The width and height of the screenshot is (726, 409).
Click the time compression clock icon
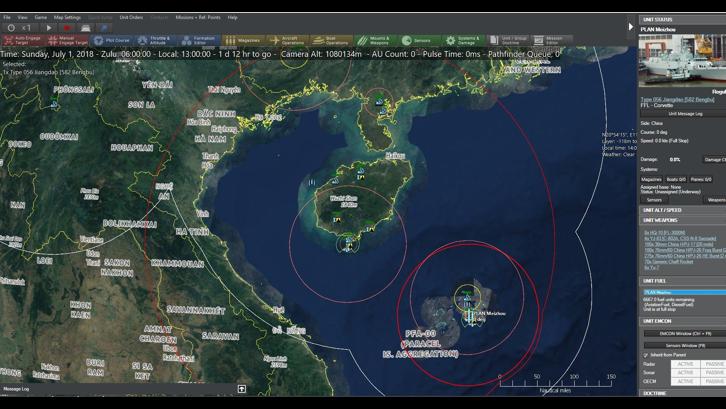(11, 28)
